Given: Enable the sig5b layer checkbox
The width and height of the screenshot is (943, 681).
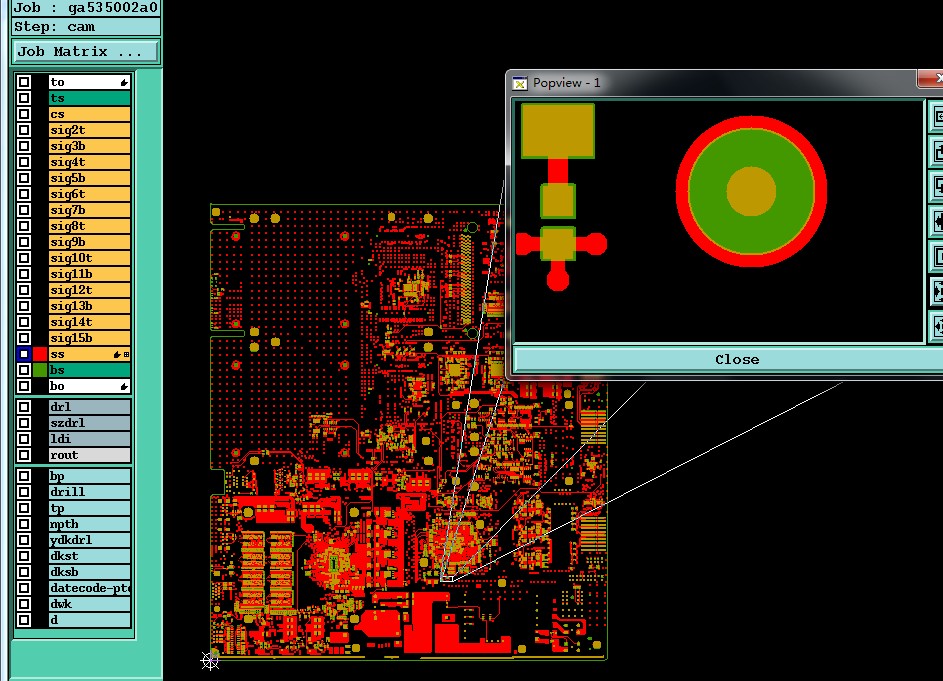Looking at the screenshot, I should (x=23, y=178).
